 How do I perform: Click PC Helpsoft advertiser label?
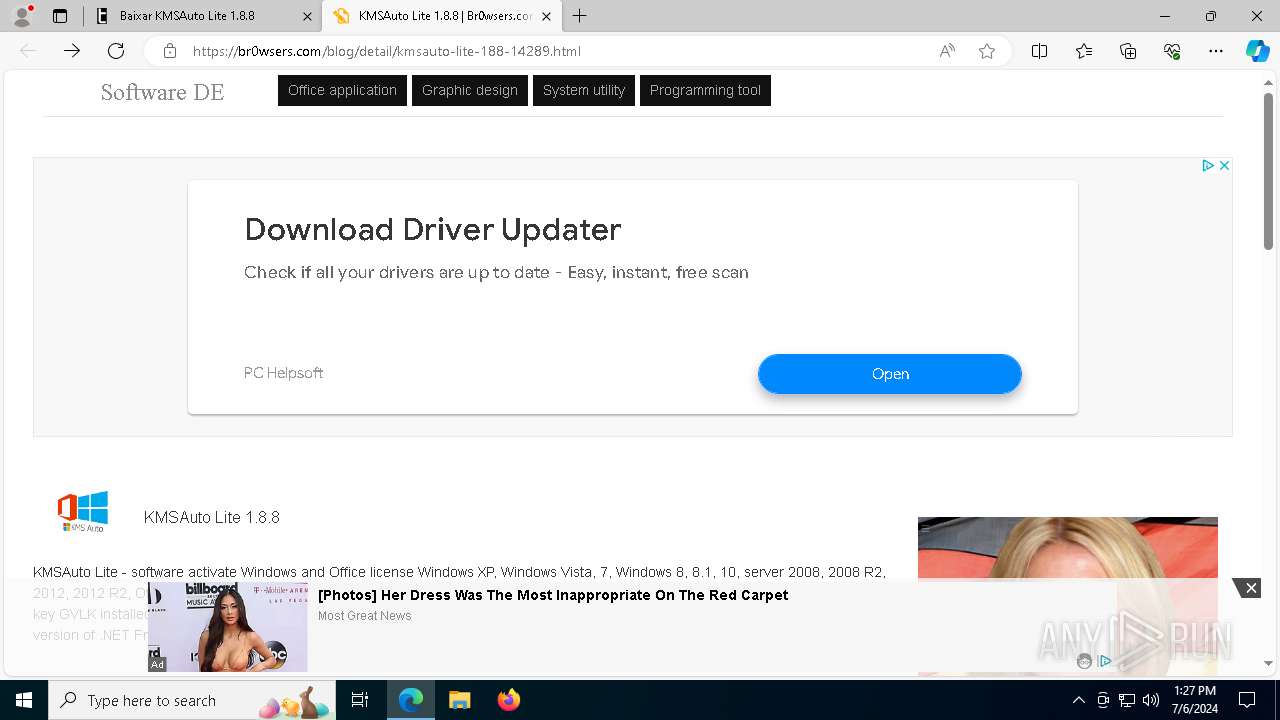[283, 373]
